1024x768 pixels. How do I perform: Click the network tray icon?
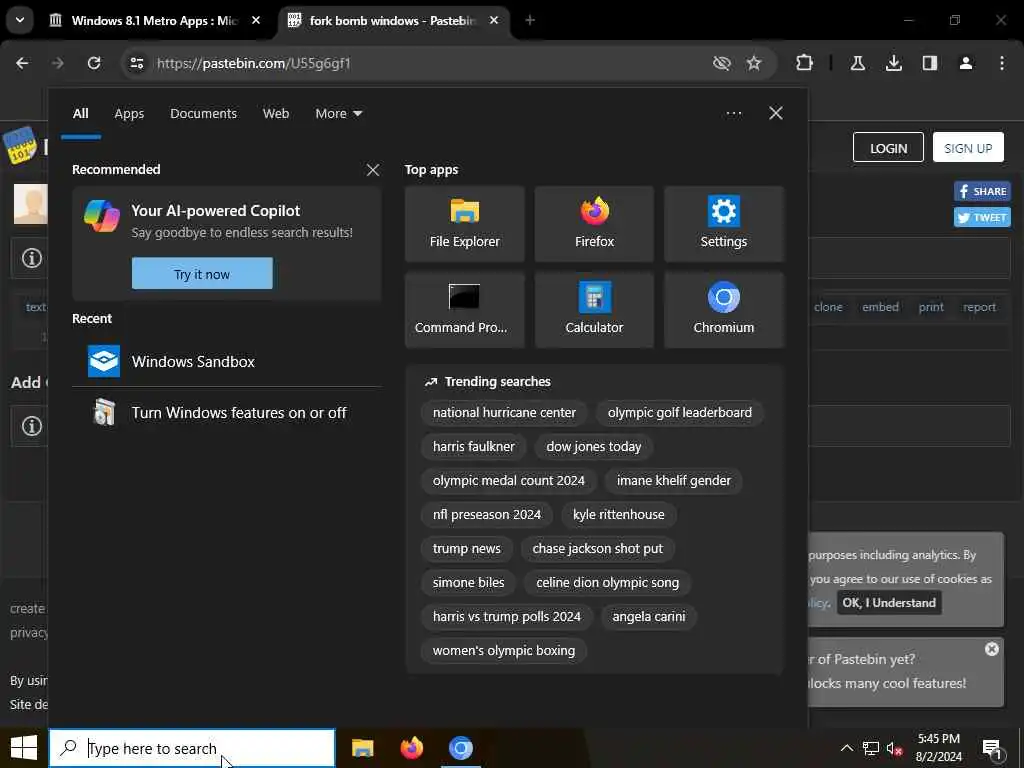click(x=871, y=749)
